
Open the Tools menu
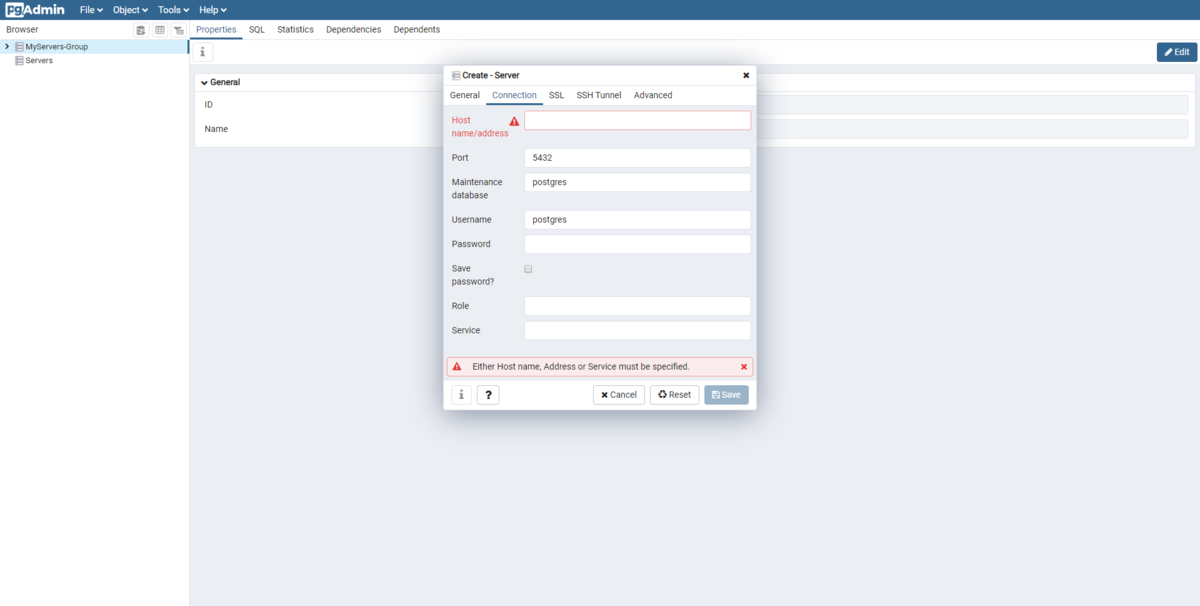click(x=173, y=10)
